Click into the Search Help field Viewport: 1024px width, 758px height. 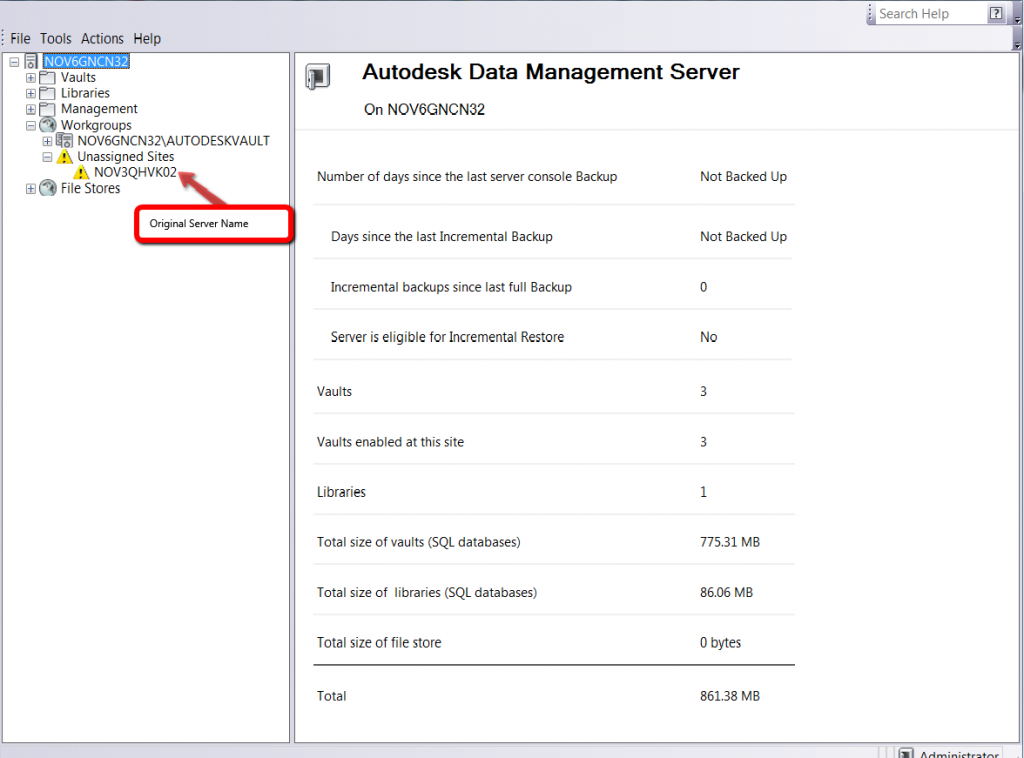(927, 14)
